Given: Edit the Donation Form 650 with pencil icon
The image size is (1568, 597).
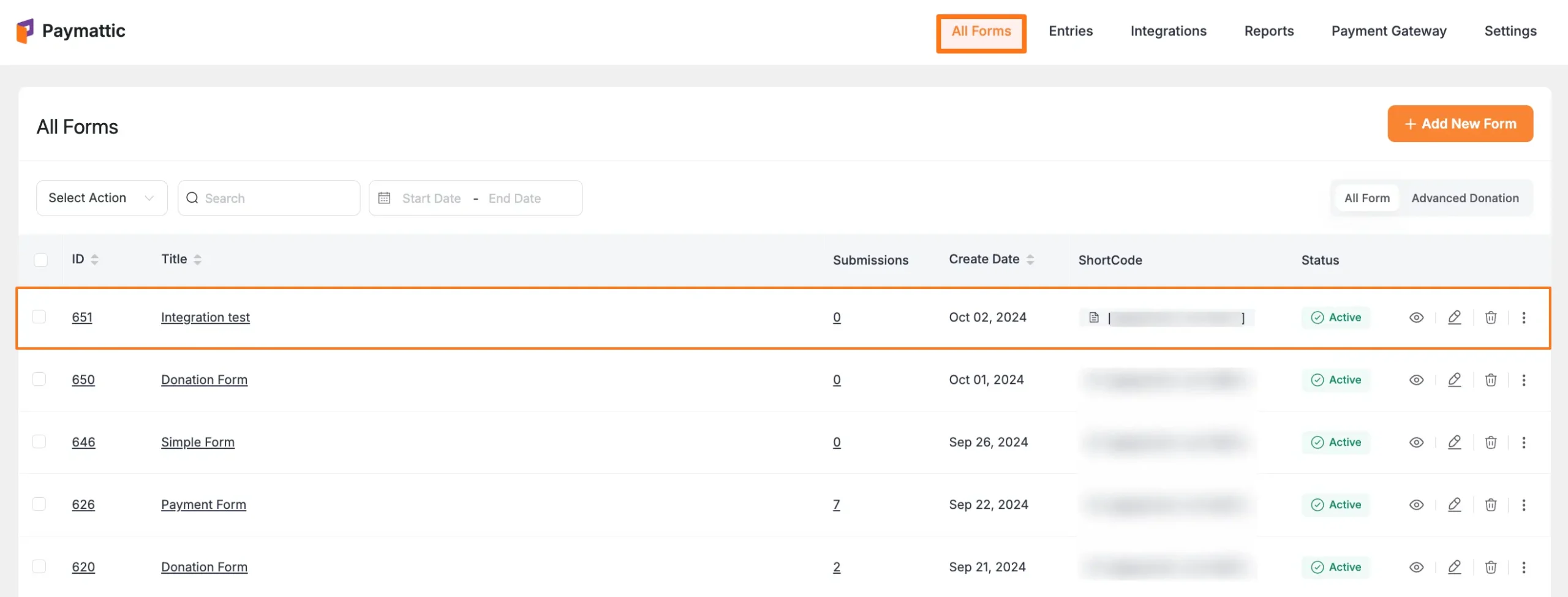Looking at the screenshot, I should click(1454, 380).
